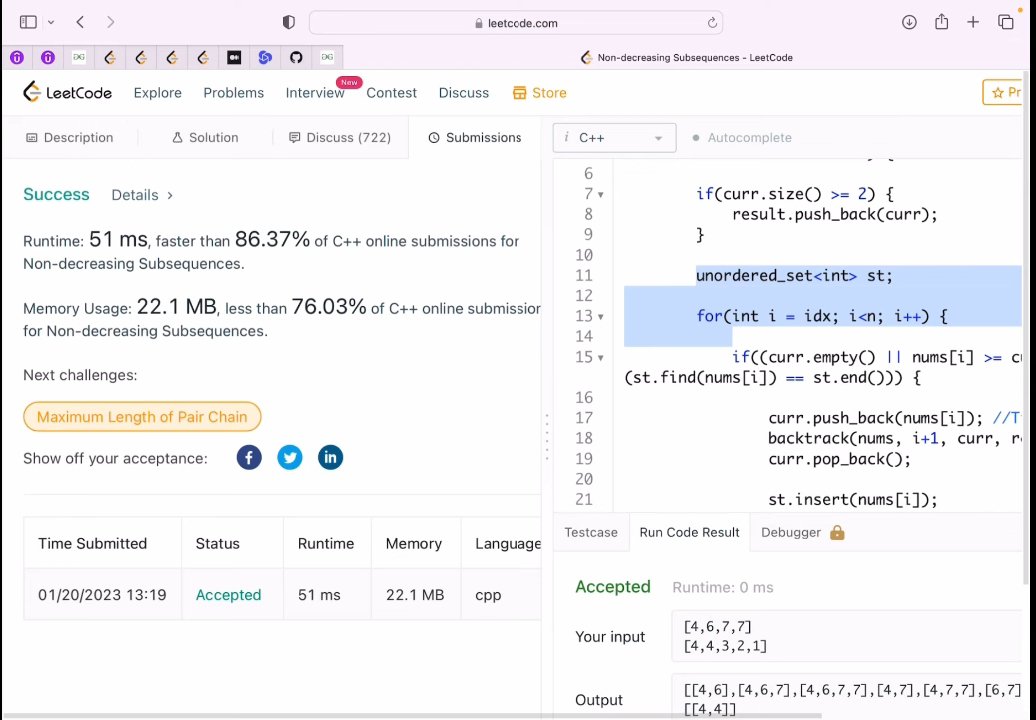Image resolution: width=1036 pixels, height=720 pixels.
Task: Open the privacy shield report icon
Action: tap(289, 22)
